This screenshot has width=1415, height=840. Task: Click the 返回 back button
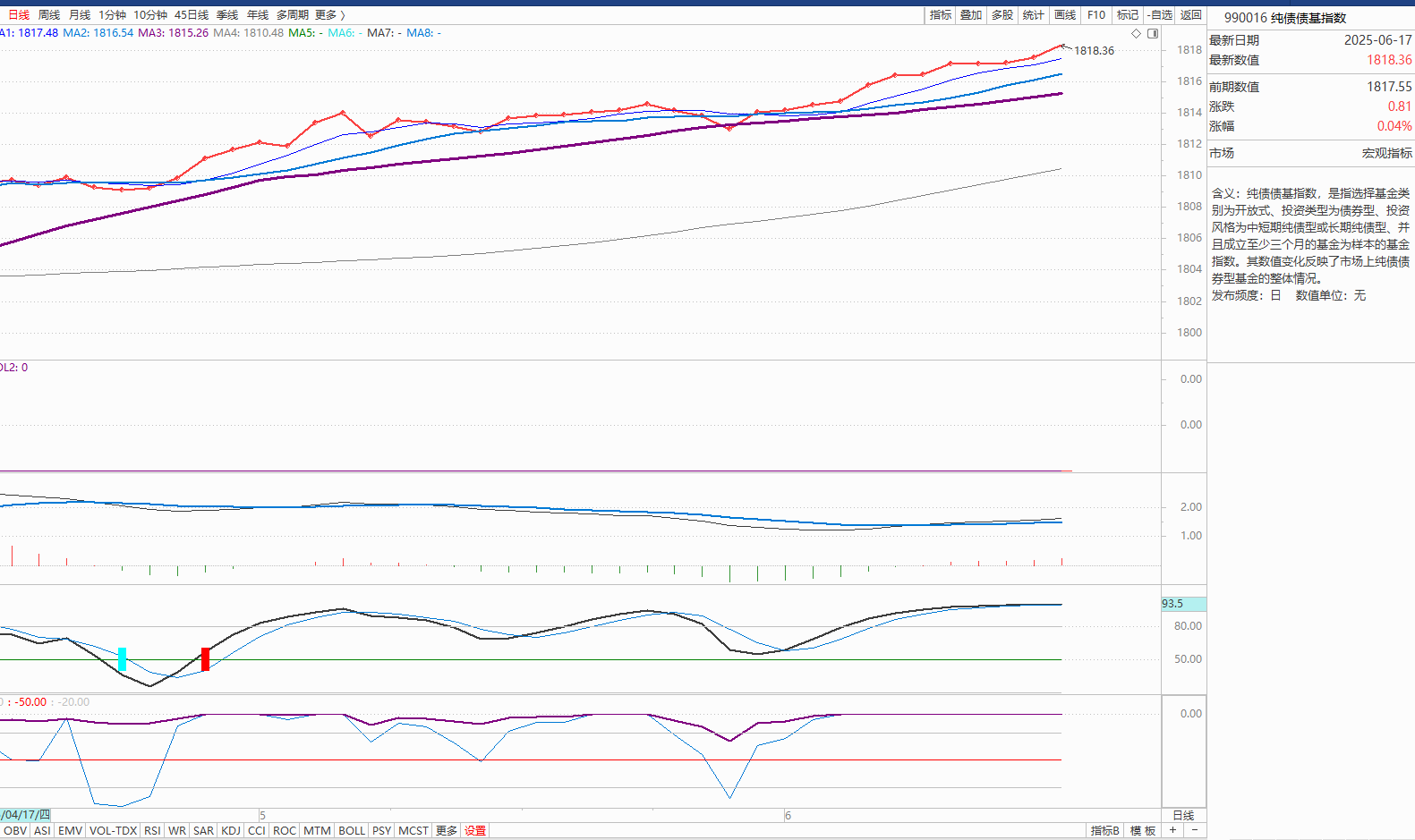click(1191, 15)
